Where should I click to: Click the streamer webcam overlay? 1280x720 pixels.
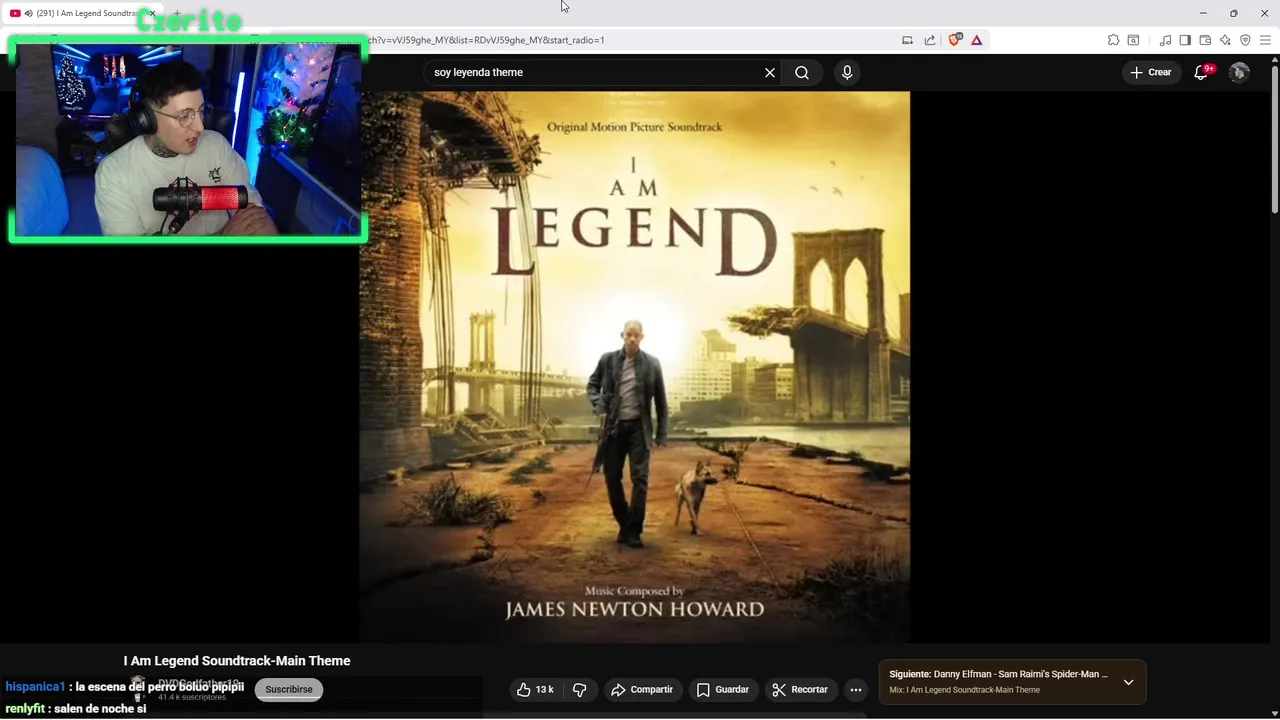[x=188, y=140]
